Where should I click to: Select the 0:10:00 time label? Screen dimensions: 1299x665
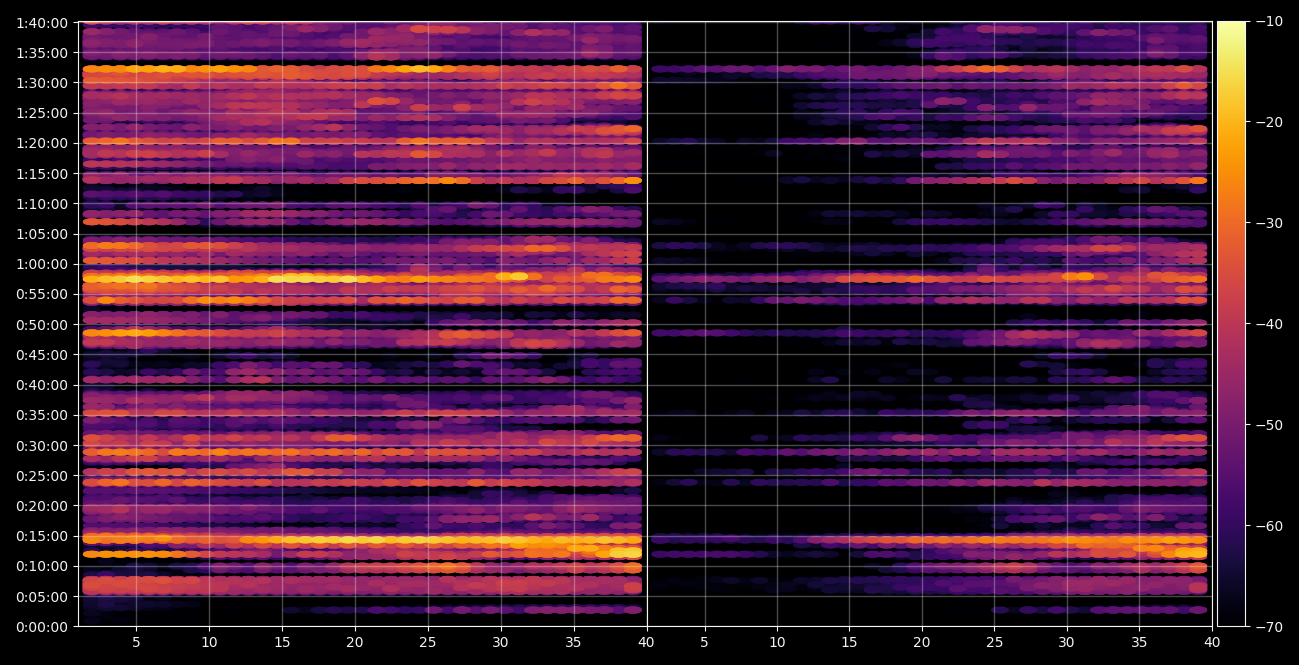click(x=41, y=566)
